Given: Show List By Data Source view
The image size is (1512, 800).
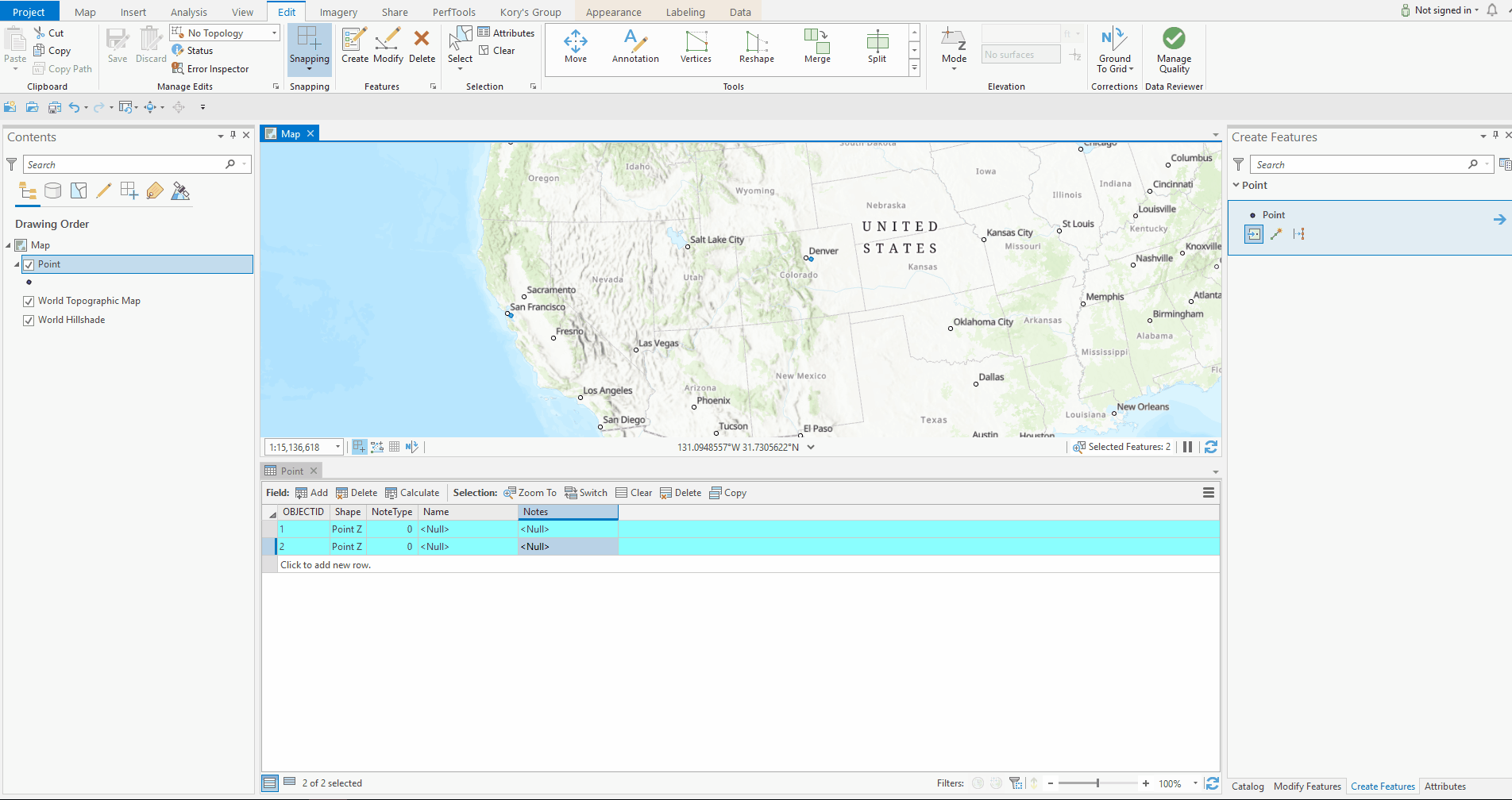Looking at the screenshot, I should (x=53, y=190).
